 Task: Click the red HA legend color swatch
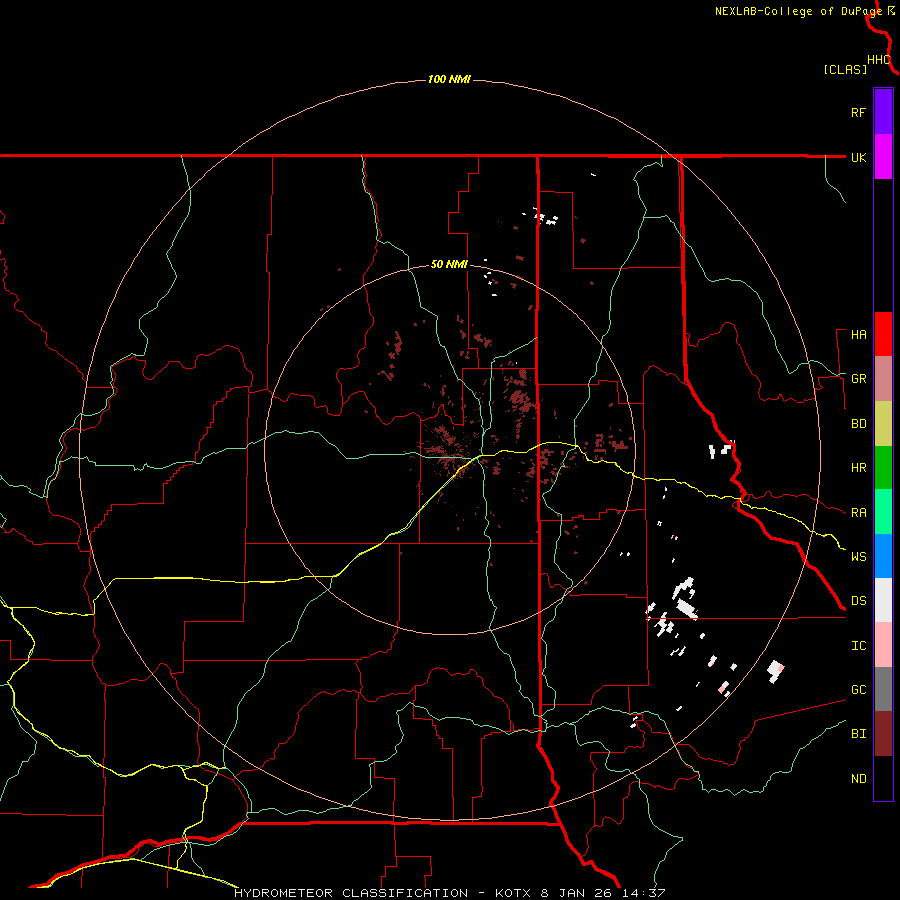tap(883, 334)
